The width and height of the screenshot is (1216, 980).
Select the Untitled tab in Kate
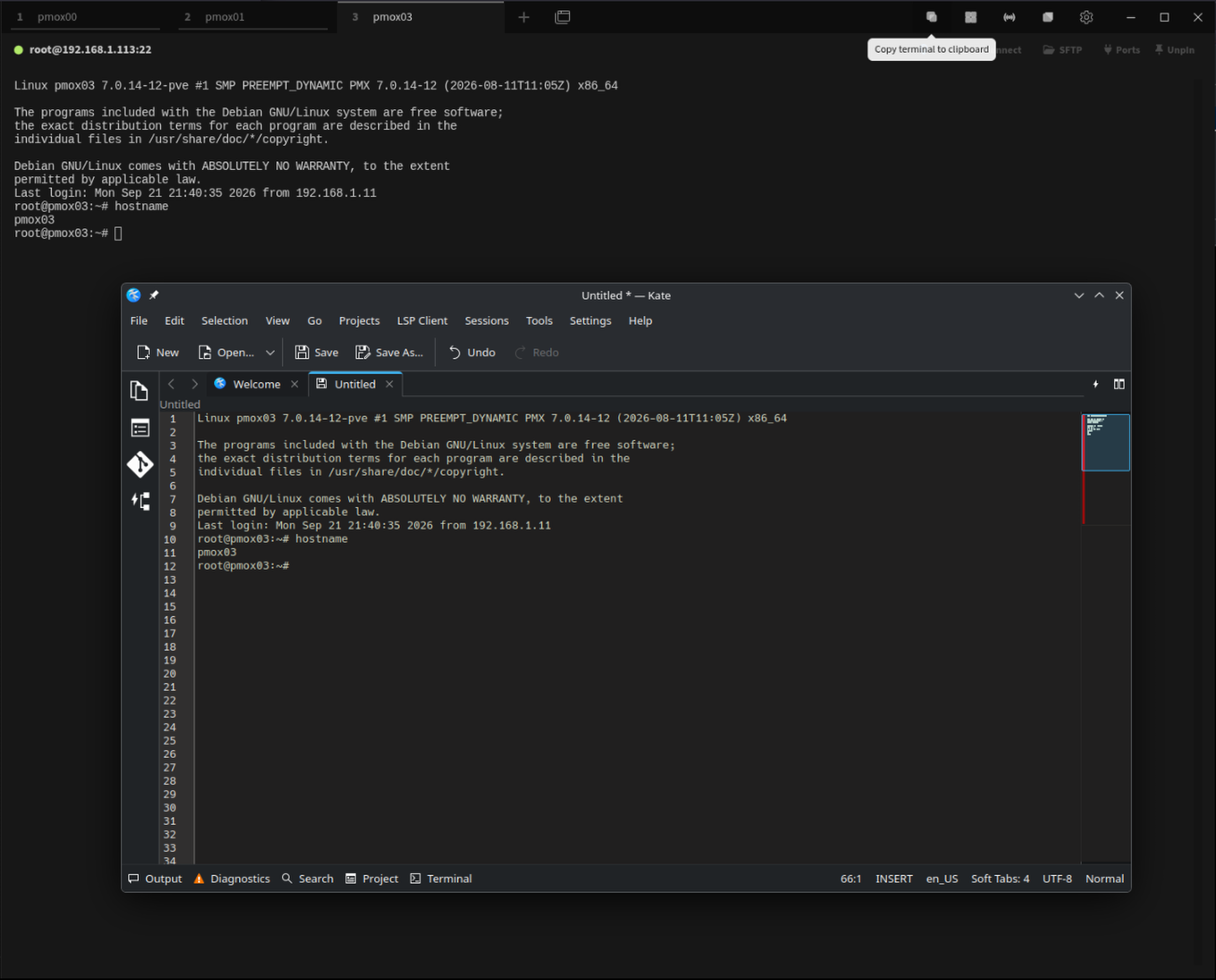pos(355,384)
